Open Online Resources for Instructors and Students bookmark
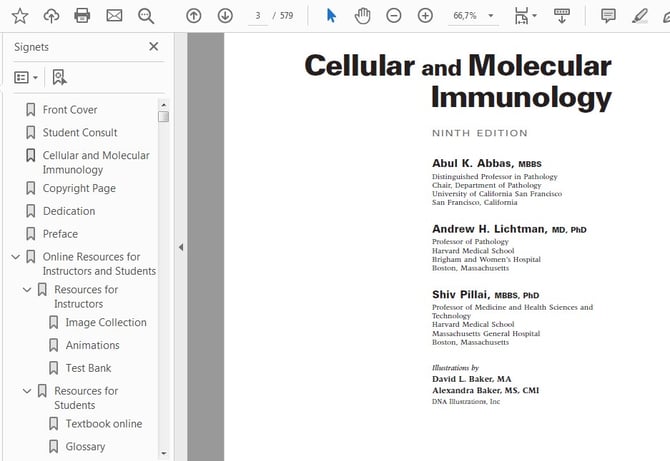Screen dimensions: 670x461 click(x=99, y=264)
